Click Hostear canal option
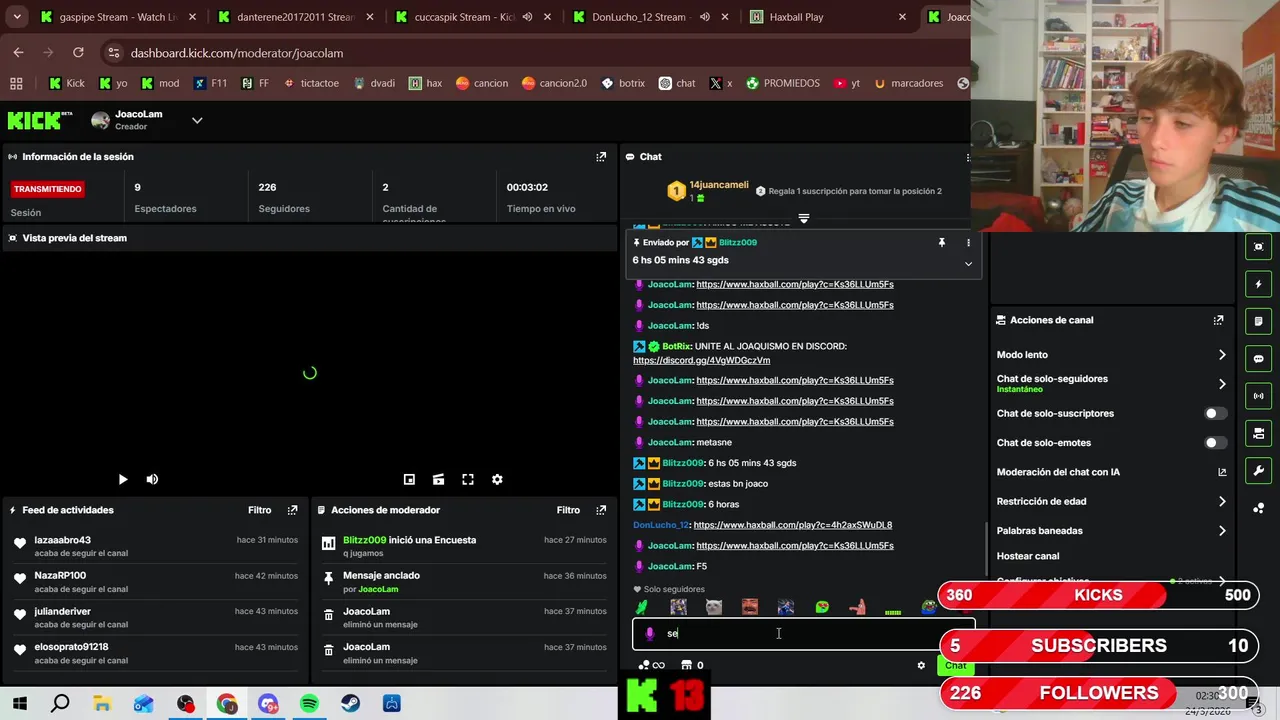1280x720 pixels. [x=1028, y=556]
